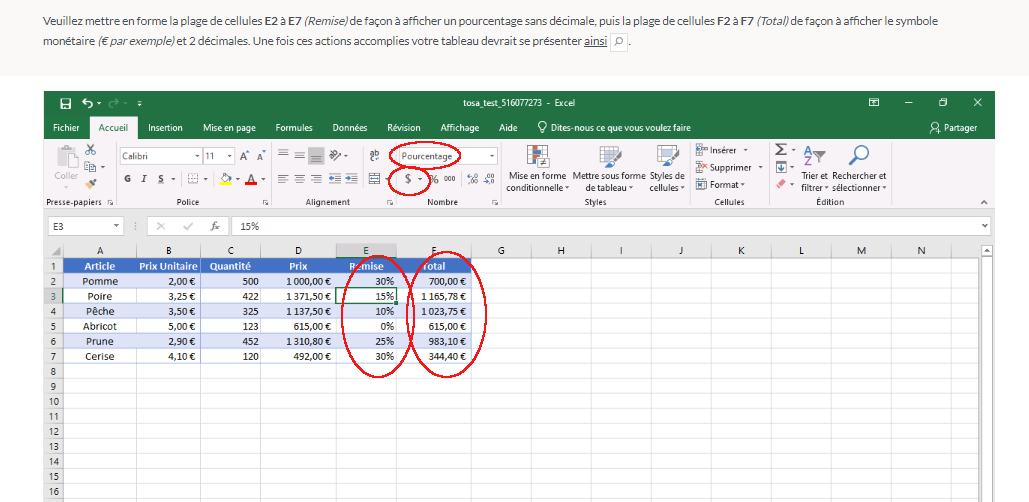1029x502 pixels.
Task: Click the increase font size icon
Action: [x=244, y=156]
